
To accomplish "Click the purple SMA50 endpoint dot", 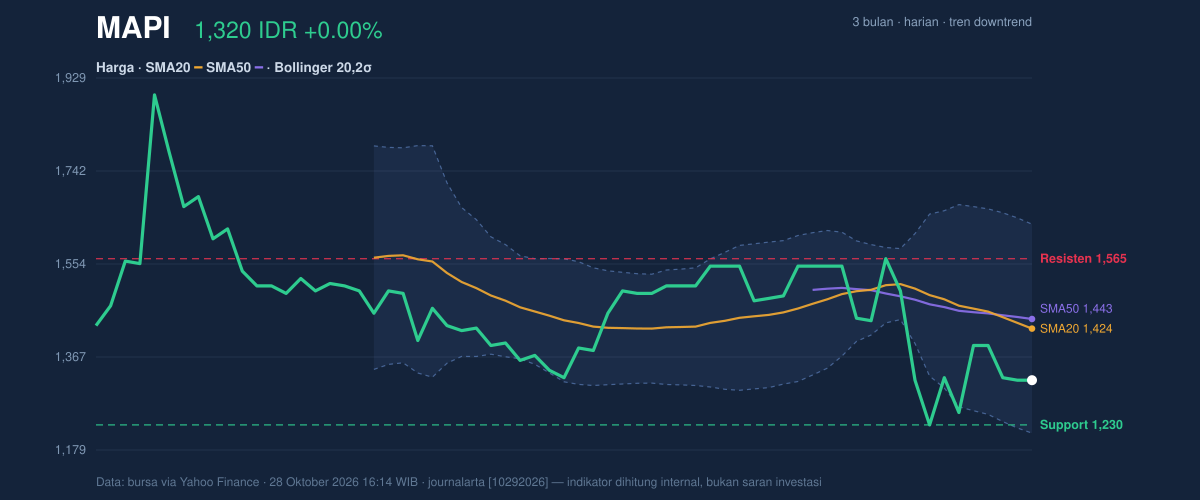I will coord(1032,319).
